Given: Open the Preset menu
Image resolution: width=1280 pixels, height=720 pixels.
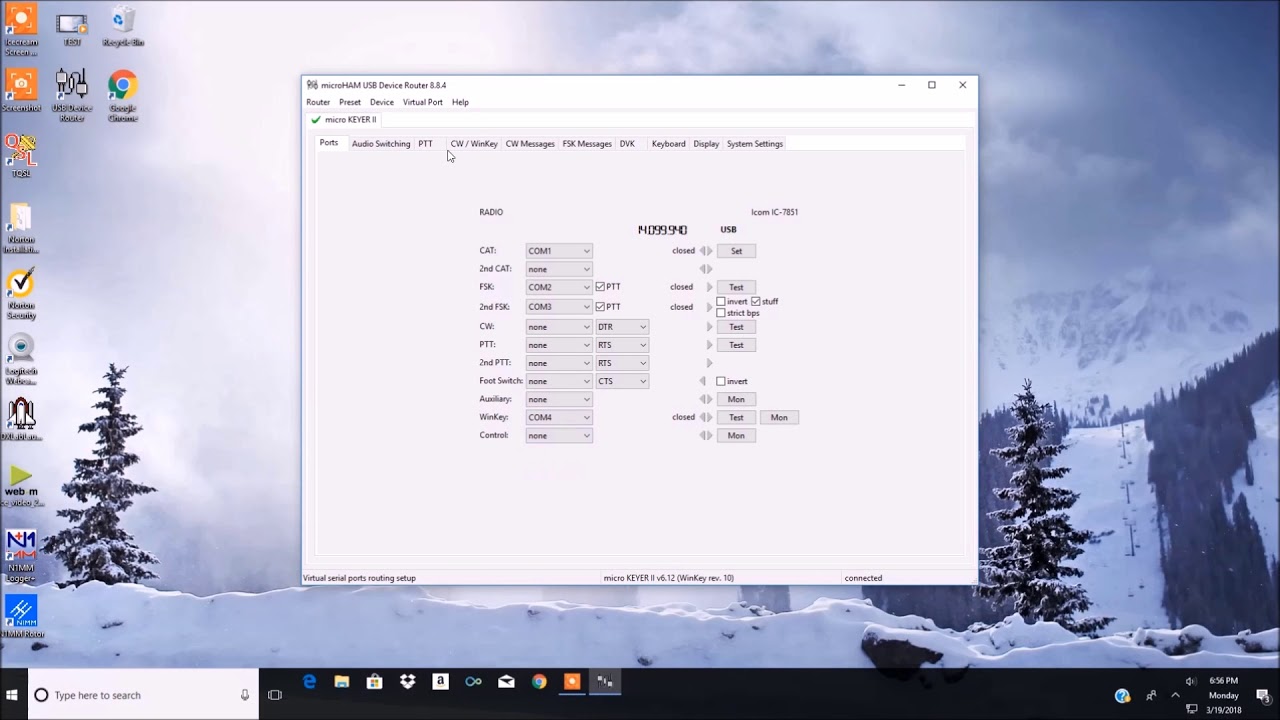Looking at the screenshot, I should (350, 102).
